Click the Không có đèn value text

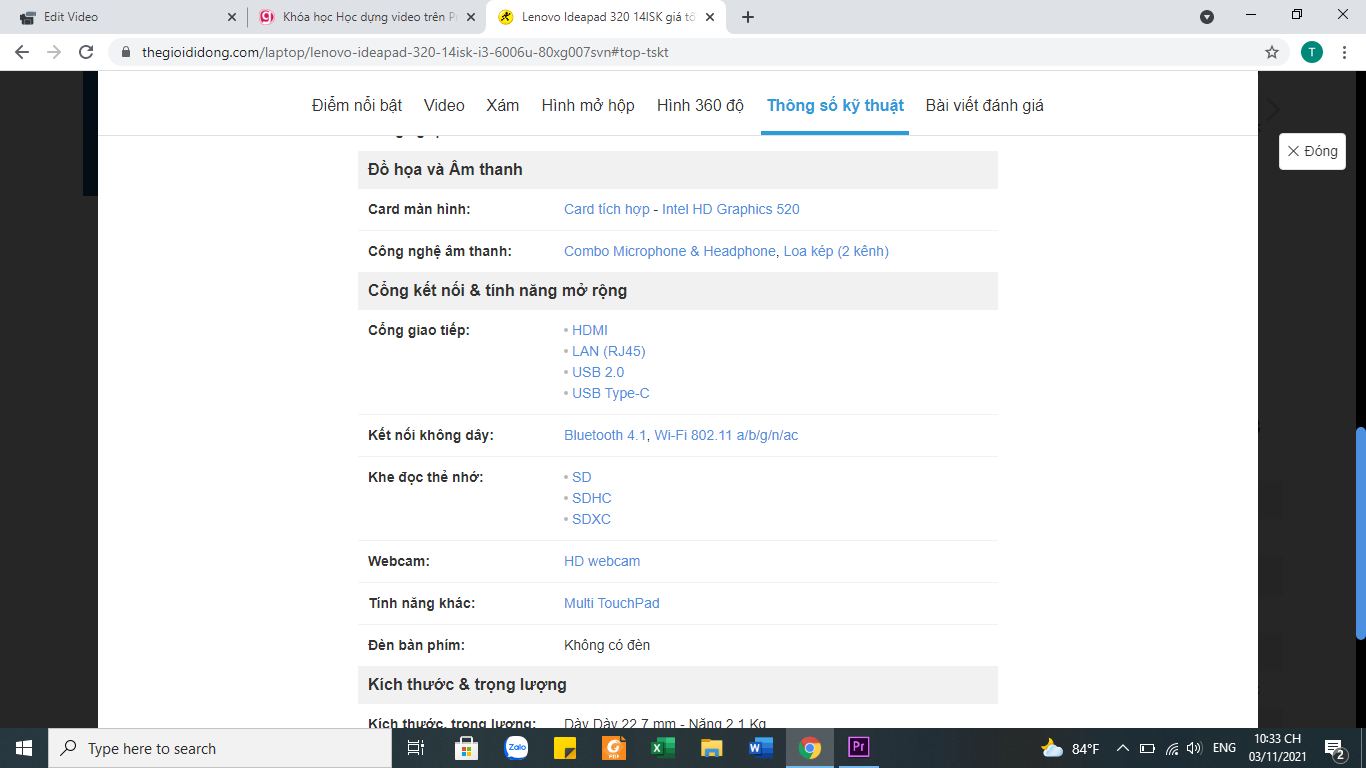[607, 645]
